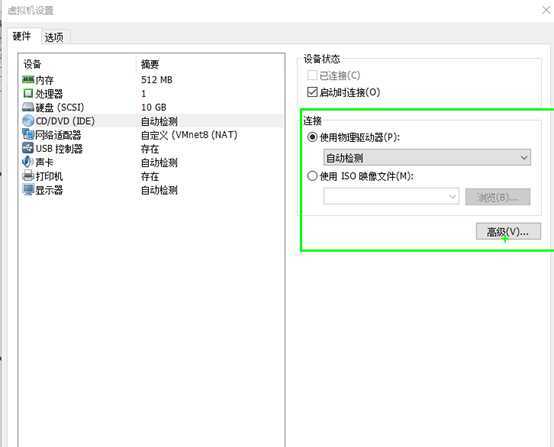The height and width of the screenshot is (447, 554).
Task: Open the ISO image file path dropdown
Action: point(391,196)
